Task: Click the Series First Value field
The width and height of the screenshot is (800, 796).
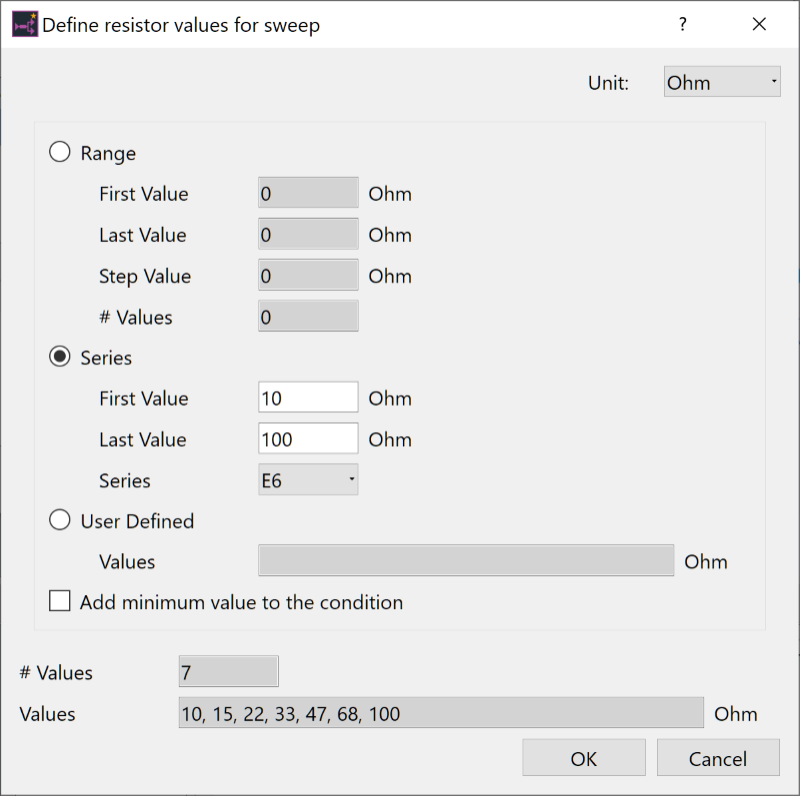Action: (308, 398)
